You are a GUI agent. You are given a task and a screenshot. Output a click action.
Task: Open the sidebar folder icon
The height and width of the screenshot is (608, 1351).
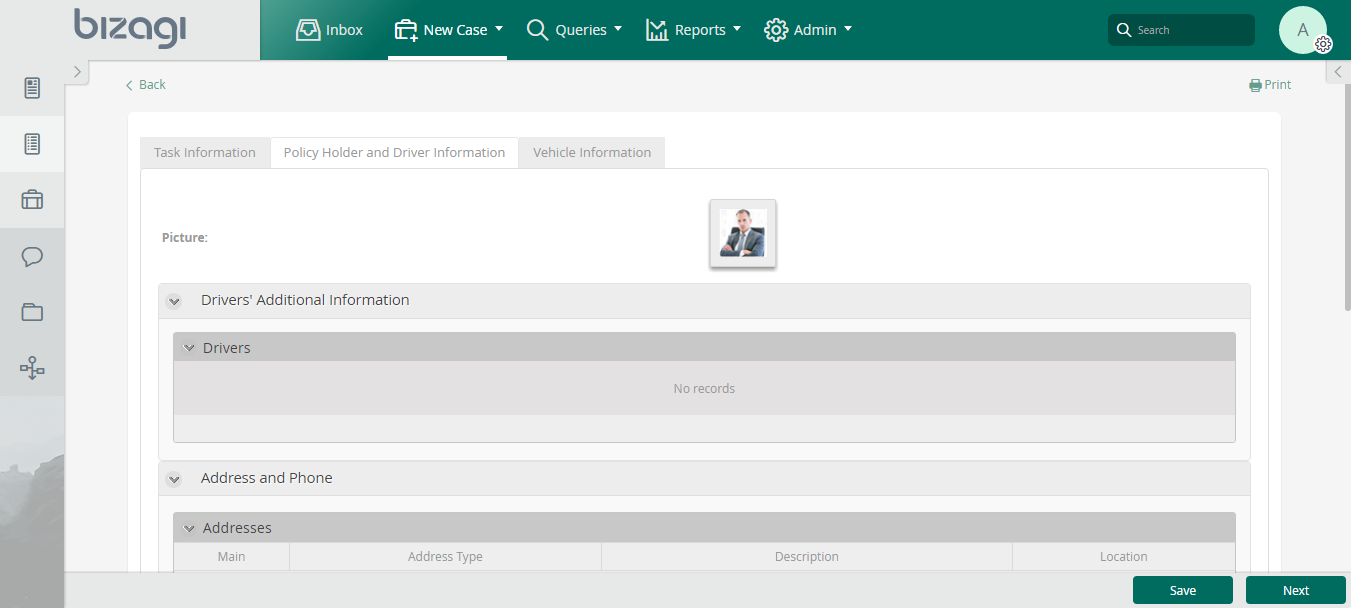click(x=32, y=312)
